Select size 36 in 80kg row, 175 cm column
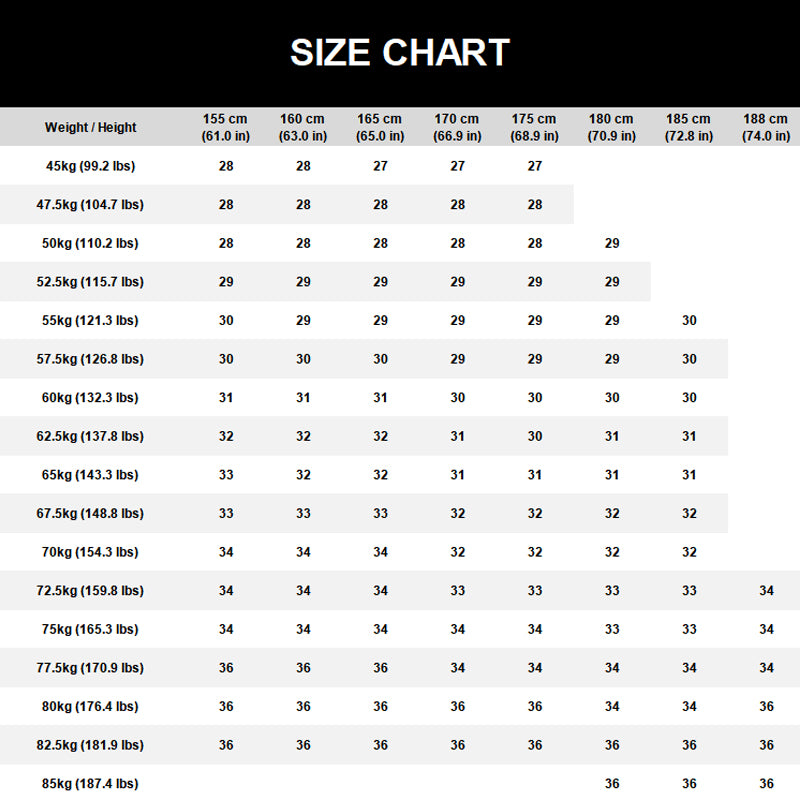Viewport: 800px width, 800px height. 535,707
